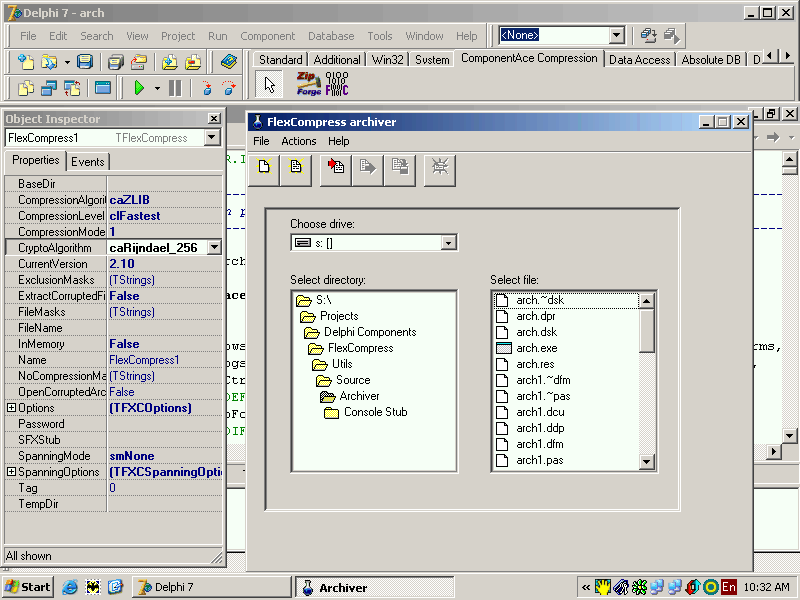Screen dimensions: 800x600
Task: Switch to the Events tab
Action: pos(88,161)
